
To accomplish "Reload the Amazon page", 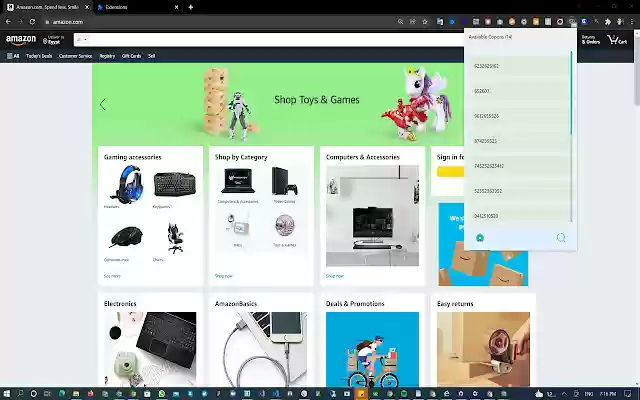I will 32,22.
